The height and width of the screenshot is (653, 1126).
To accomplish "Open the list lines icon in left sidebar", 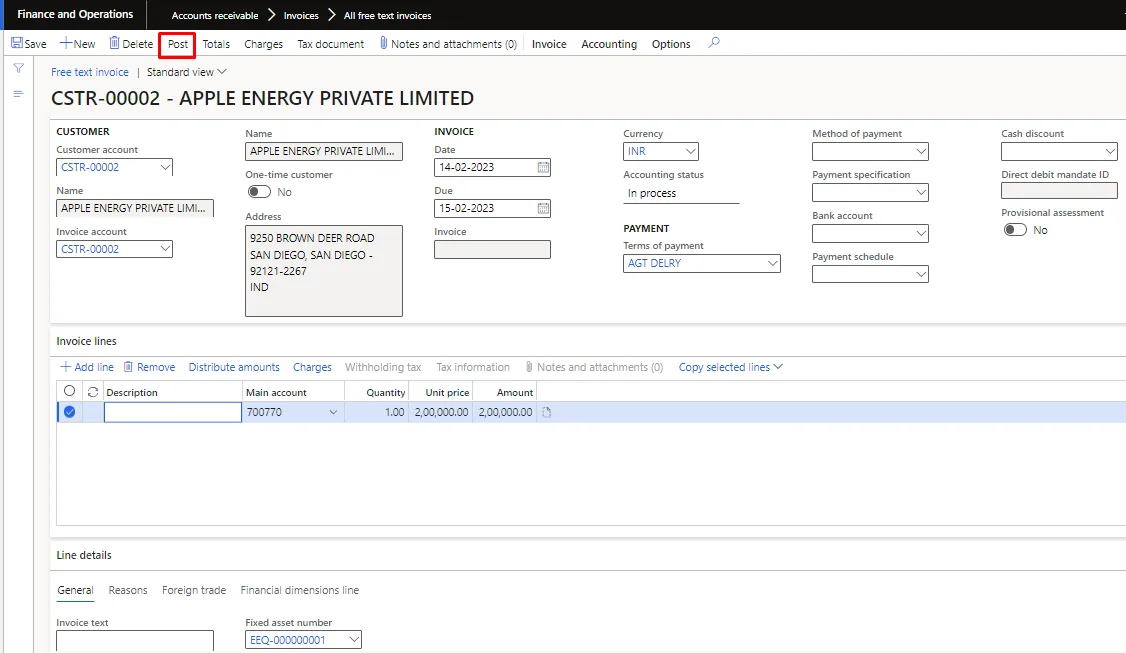I will pos(19,93).
